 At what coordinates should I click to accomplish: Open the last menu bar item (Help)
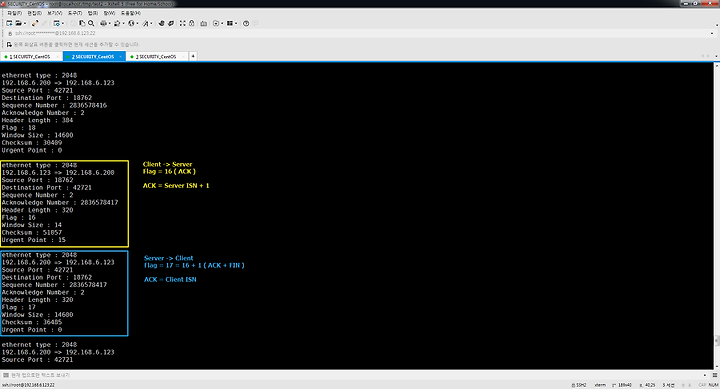tap(131, 13)
